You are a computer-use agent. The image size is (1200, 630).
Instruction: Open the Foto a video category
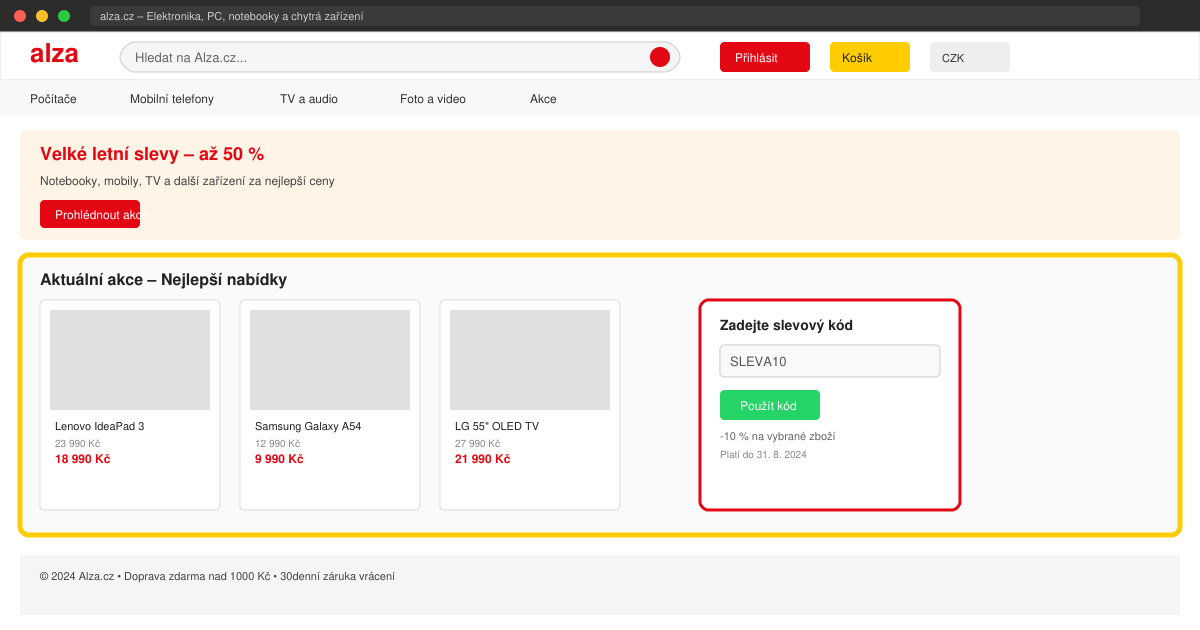433,99
